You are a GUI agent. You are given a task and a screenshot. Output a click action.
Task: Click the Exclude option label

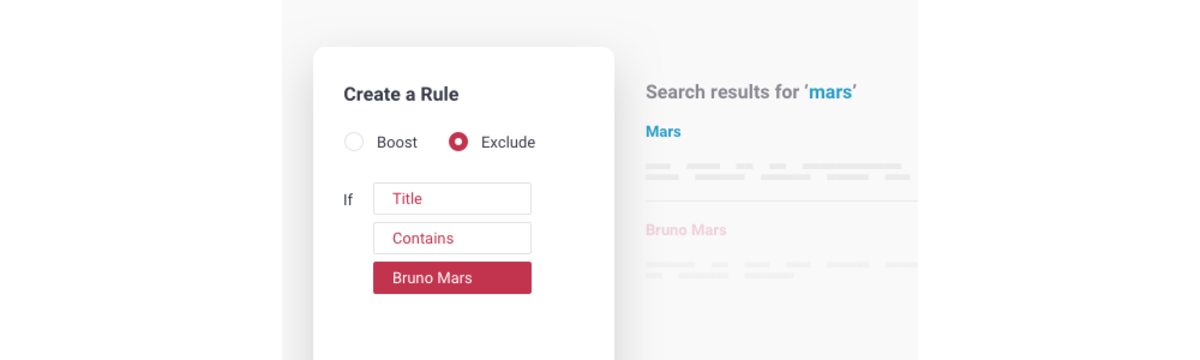tap(508, 142)
